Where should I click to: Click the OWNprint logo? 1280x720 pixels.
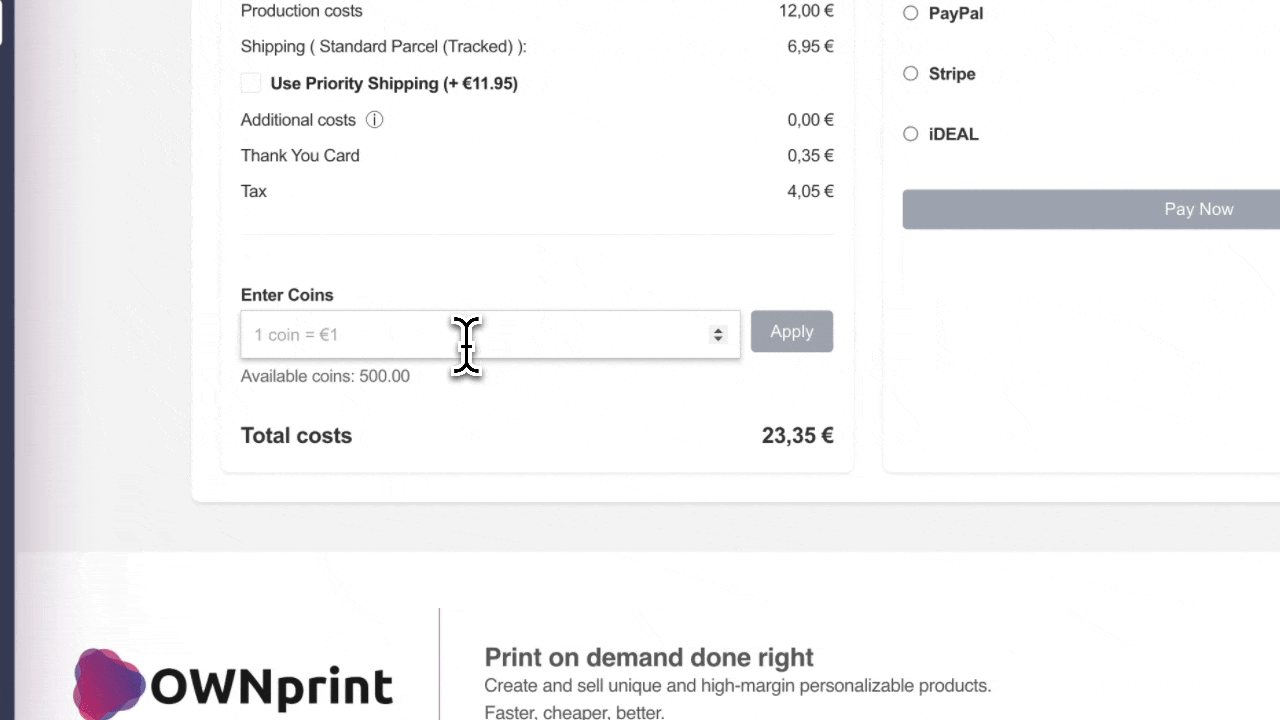(x=232, y=683)
